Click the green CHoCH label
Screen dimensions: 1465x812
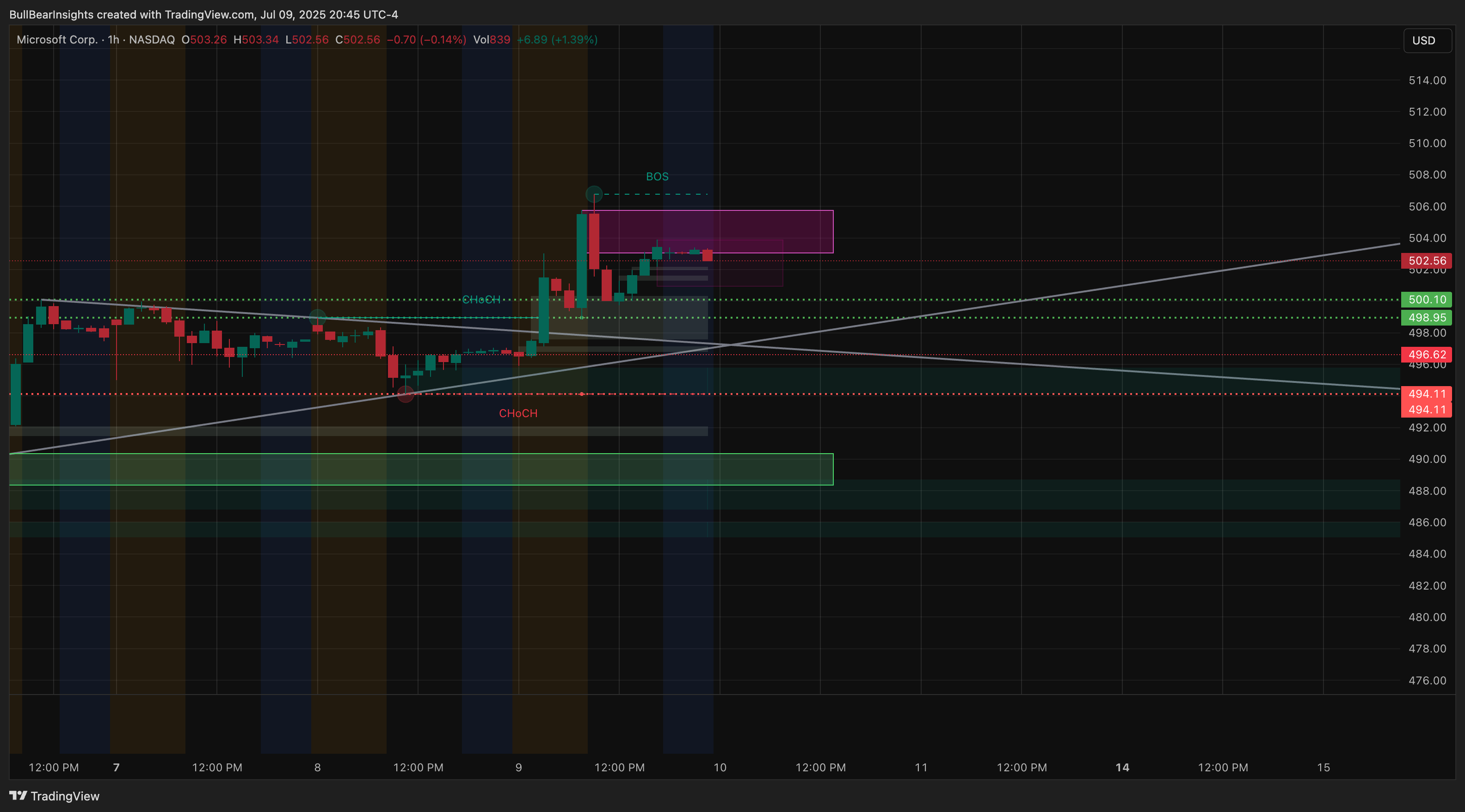[x=481, y=300]
